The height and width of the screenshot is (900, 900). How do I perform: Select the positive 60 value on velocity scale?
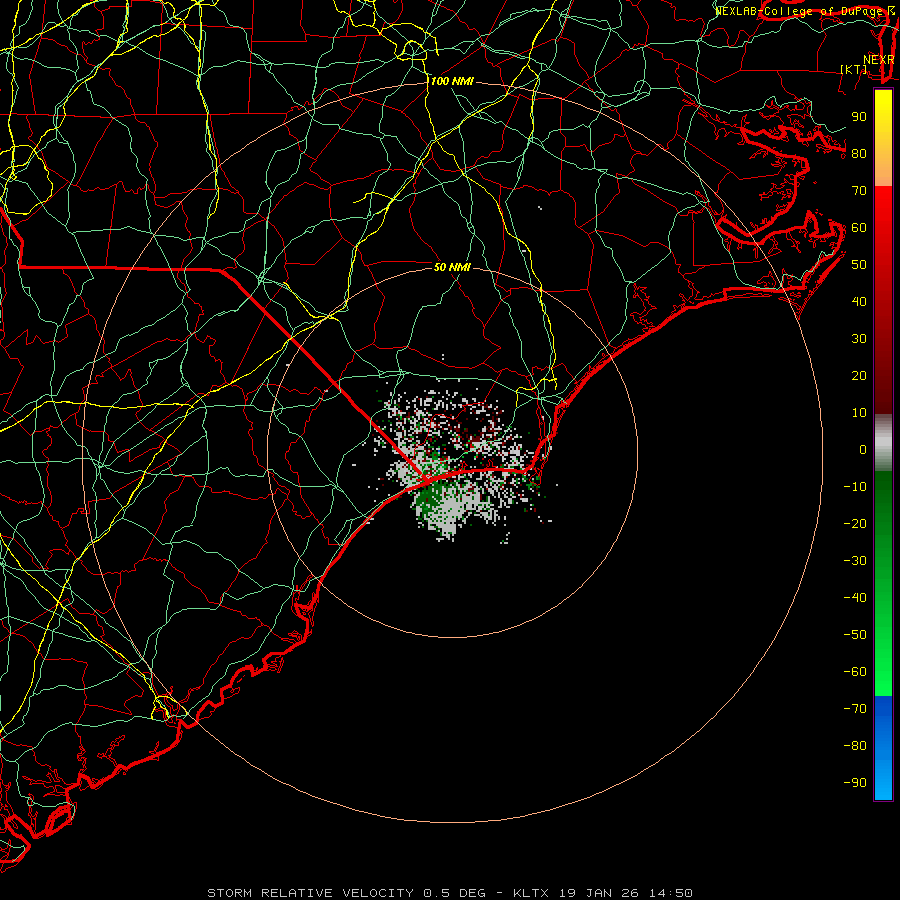tap(859, 228)
